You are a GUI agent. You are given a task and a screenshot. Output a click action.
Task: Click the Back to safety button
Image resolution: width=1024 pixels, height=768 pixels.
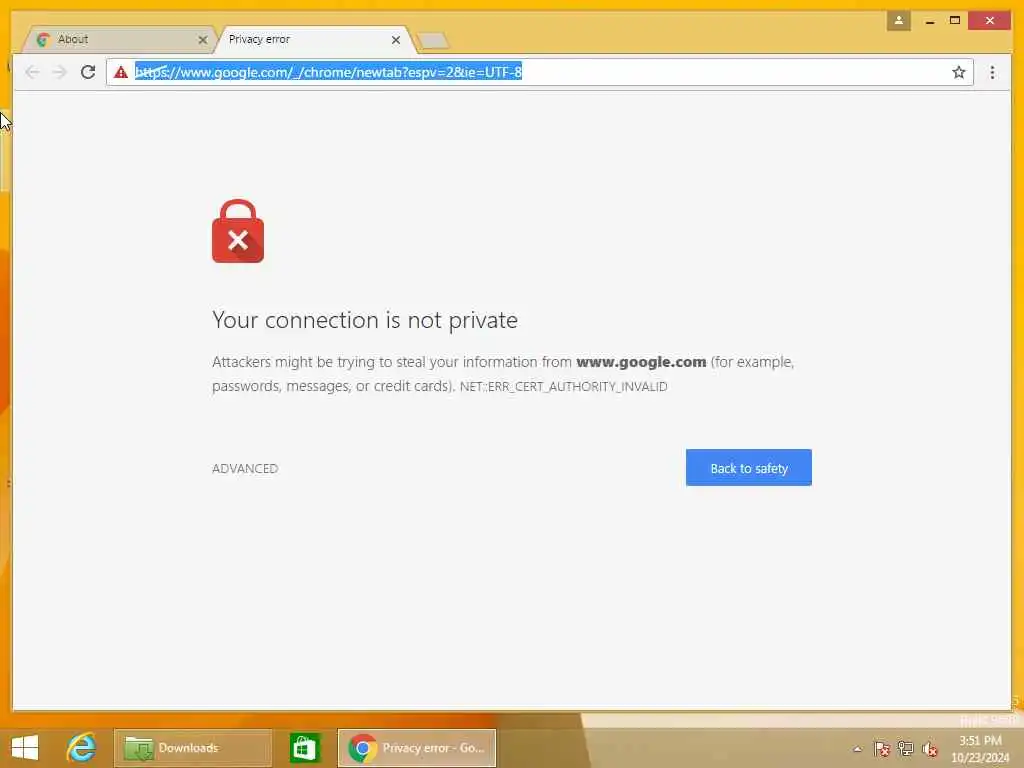[x=748, y=468]
